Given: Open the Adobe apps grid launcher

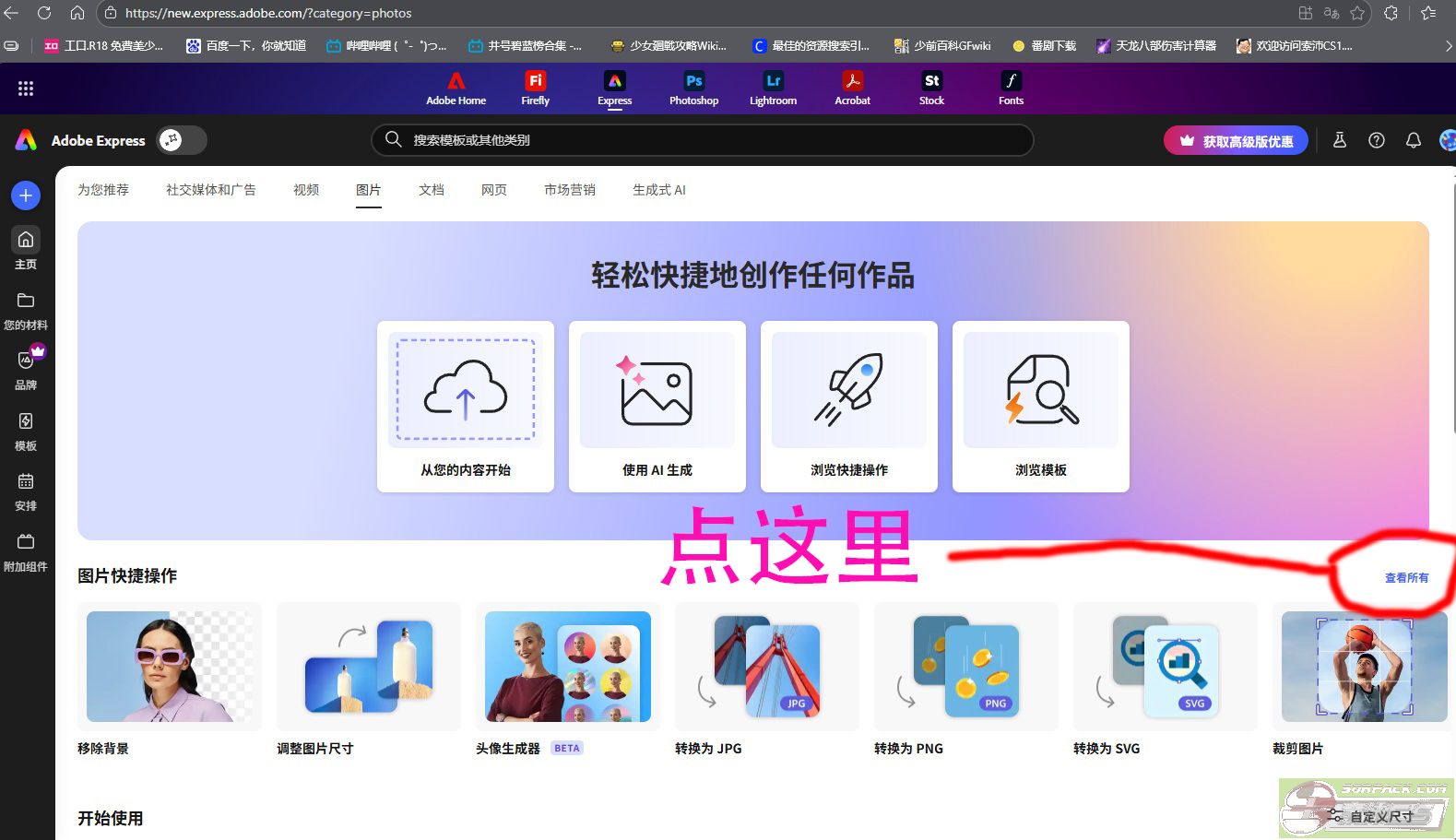Looking at the screenshot, I should coord(26,89).
